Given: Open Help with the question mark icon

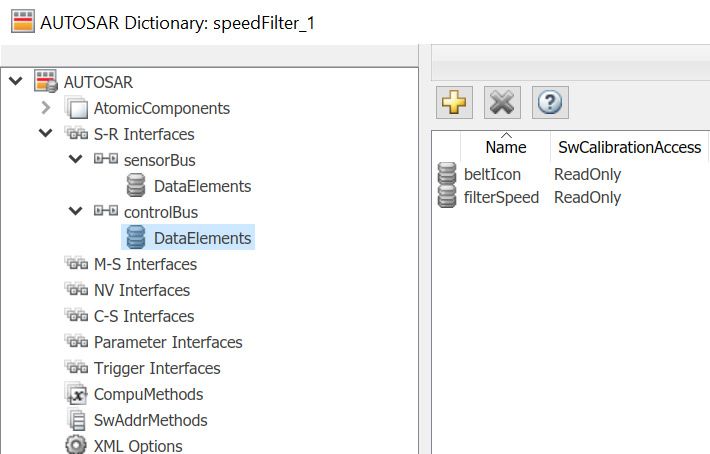Looking at the screenshot, I should coord(550,102).
